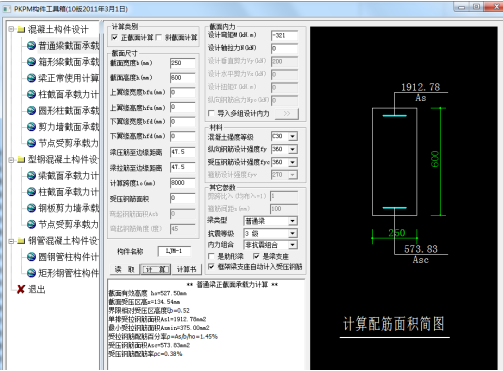503x371 pixels.
Task: Click the 截面宽度b input field
Action: point(183,63)
